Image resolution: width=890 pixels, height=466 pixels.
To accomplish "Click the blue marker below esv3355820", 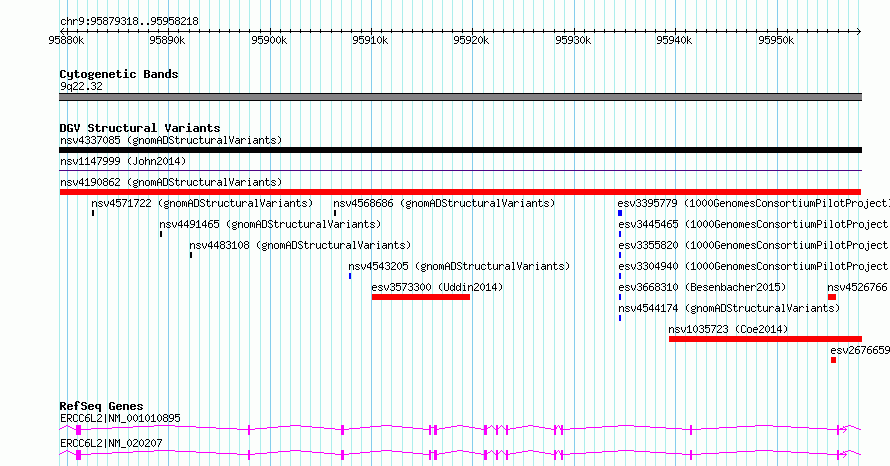I will (620, 255).
